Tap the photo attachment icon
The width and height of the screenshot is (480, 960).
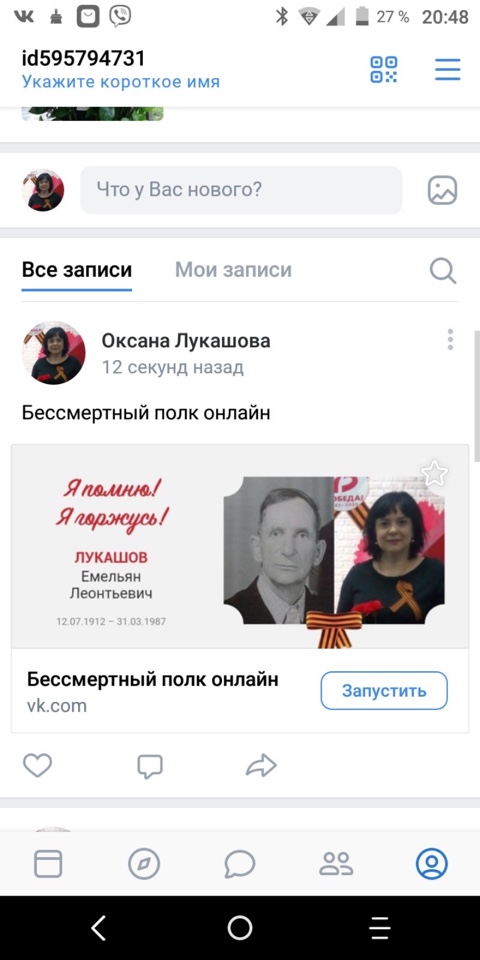[x=442, y=190]
